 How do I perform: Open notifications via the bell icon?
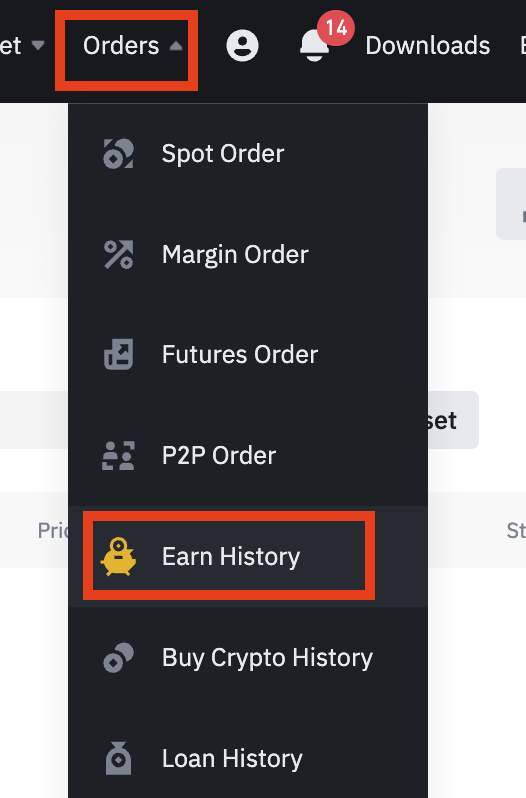tap(314, 46)
